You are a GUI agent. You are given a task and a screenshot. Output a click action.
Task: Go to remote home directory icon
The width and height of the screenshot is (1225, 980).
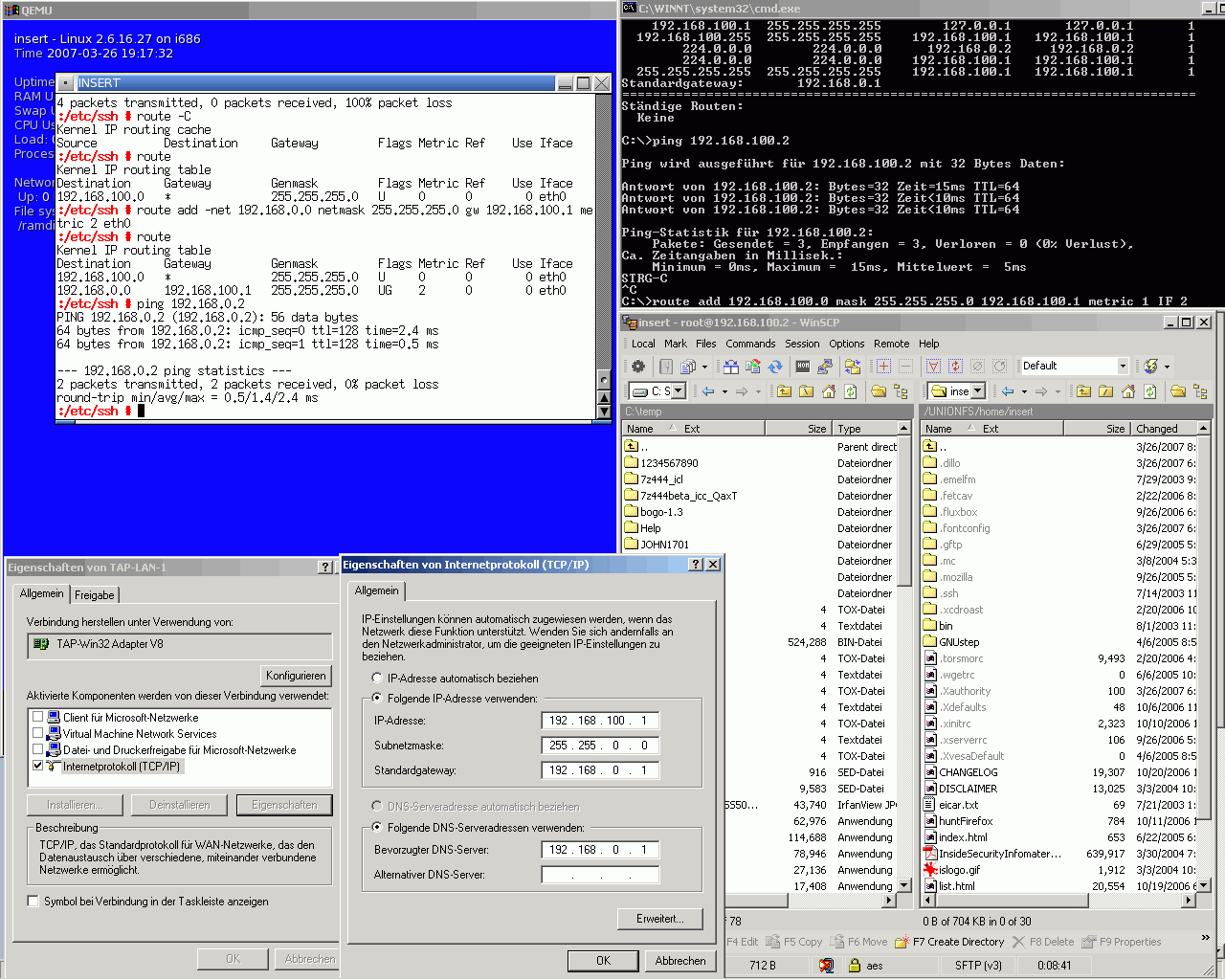tap(1127, 390)
